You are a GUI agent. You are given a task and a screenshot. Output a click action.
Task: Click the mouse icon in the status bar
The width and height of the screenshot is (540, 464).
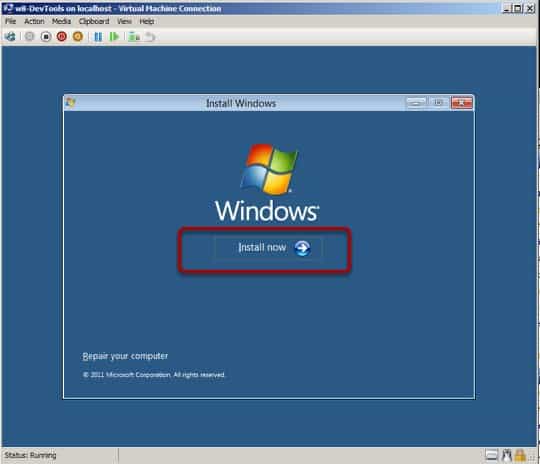507,455
